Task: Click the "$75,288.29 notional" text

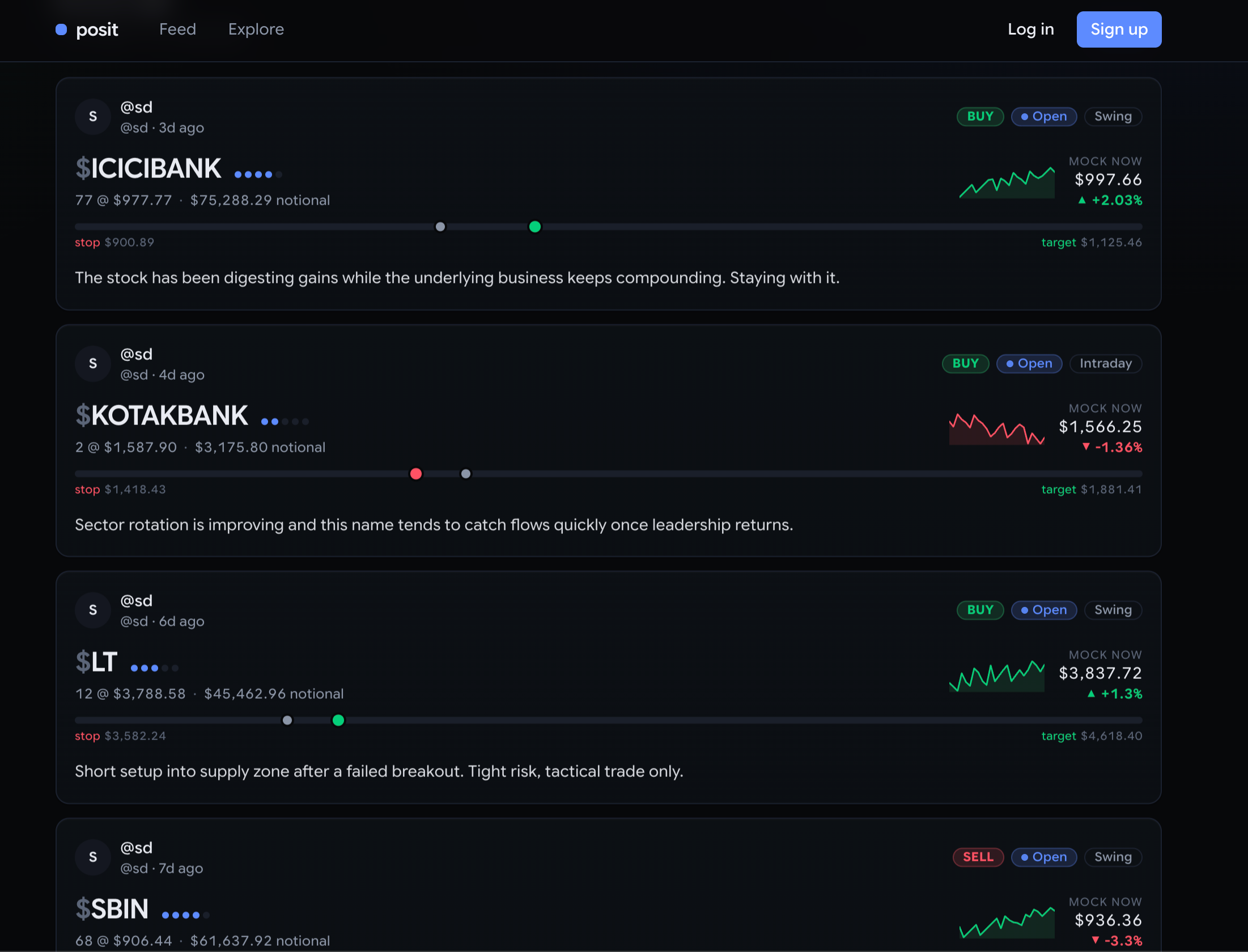Action: click(260, 201)
